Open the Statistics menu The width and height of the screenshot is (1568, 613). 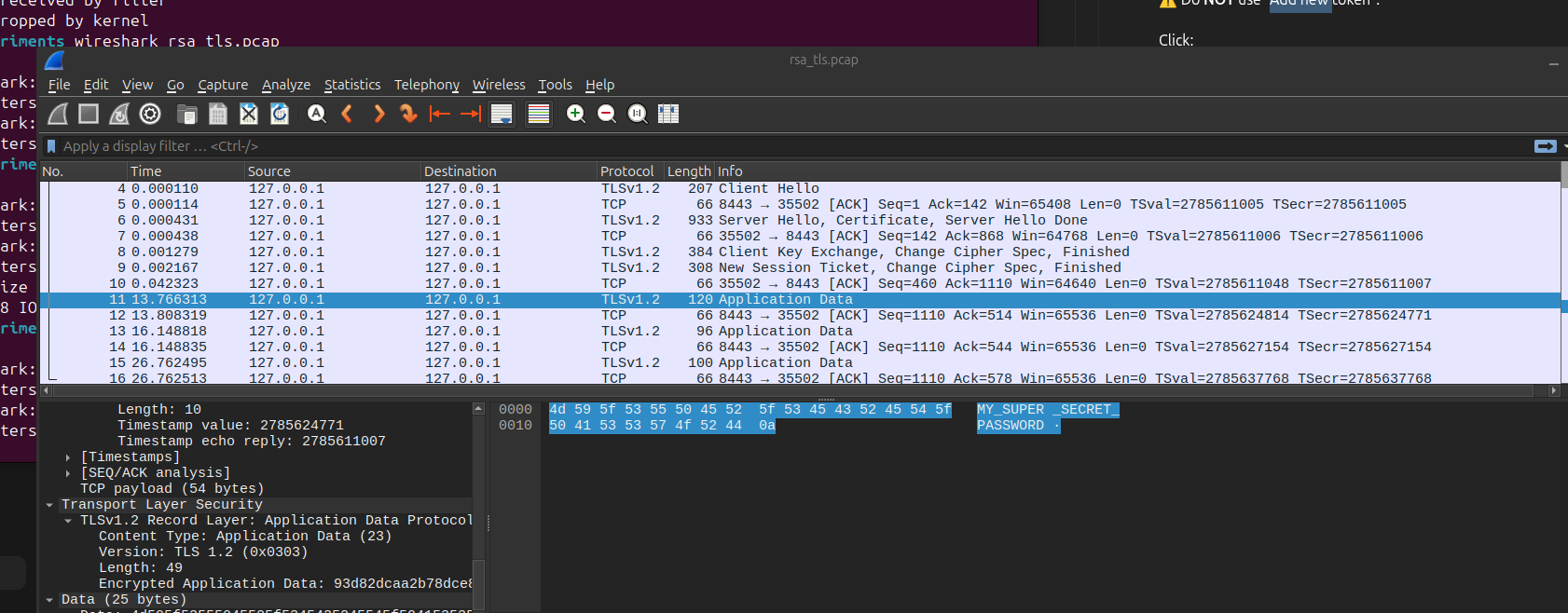coord(351,85)
